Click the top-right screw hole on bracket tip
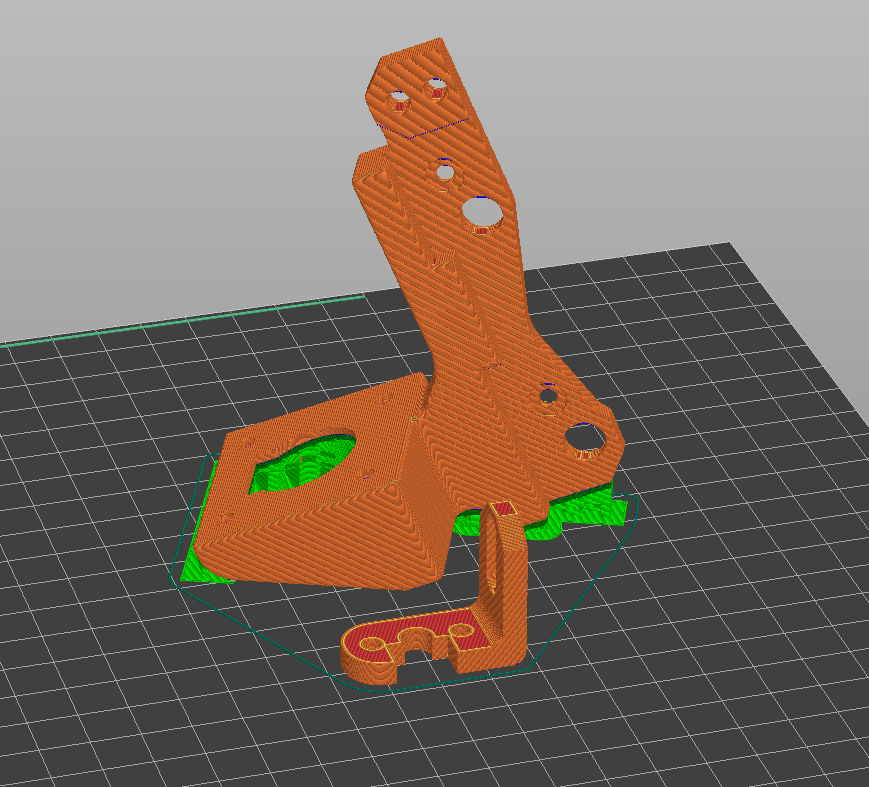This screenshot has height=787, width=869. pos(436,89)
